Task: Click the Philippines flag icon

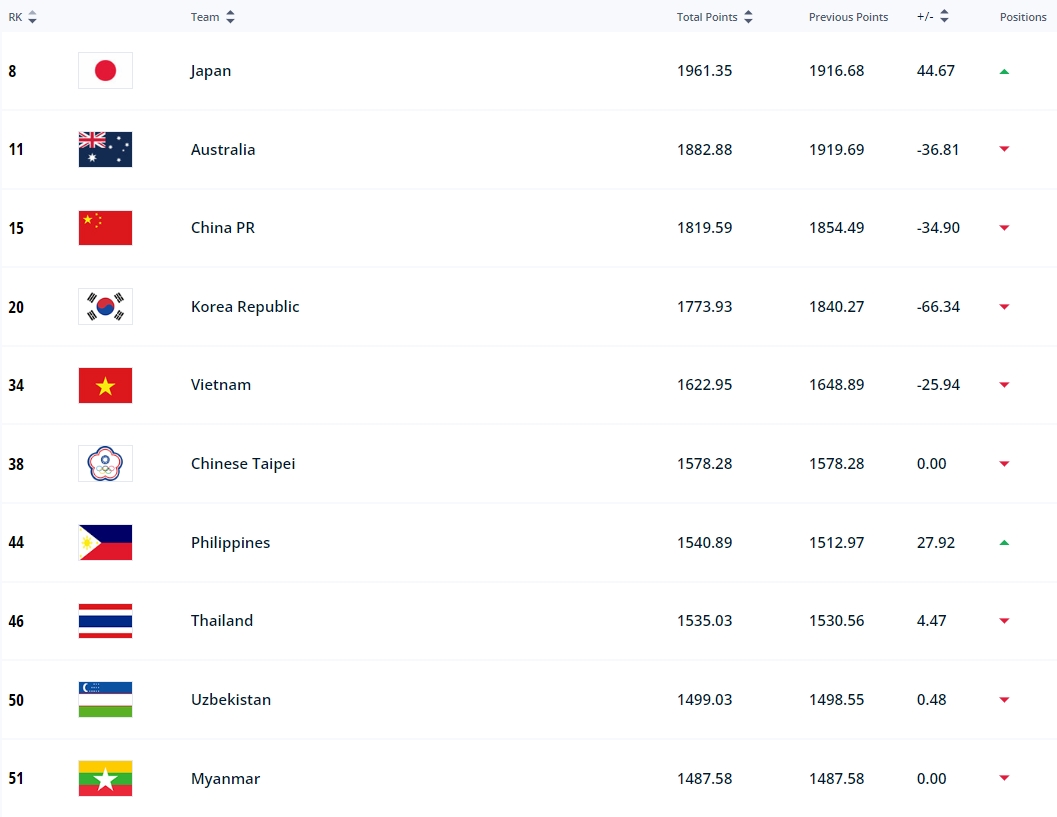Action: [105, 543]
